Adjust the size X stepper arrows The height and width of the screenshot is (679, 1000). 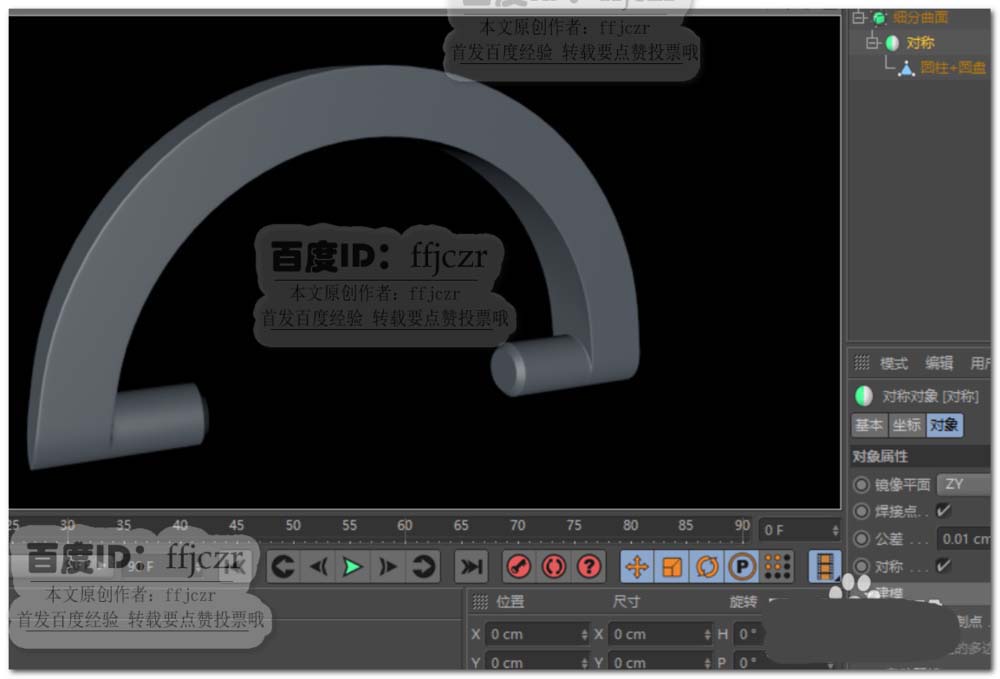707,634
